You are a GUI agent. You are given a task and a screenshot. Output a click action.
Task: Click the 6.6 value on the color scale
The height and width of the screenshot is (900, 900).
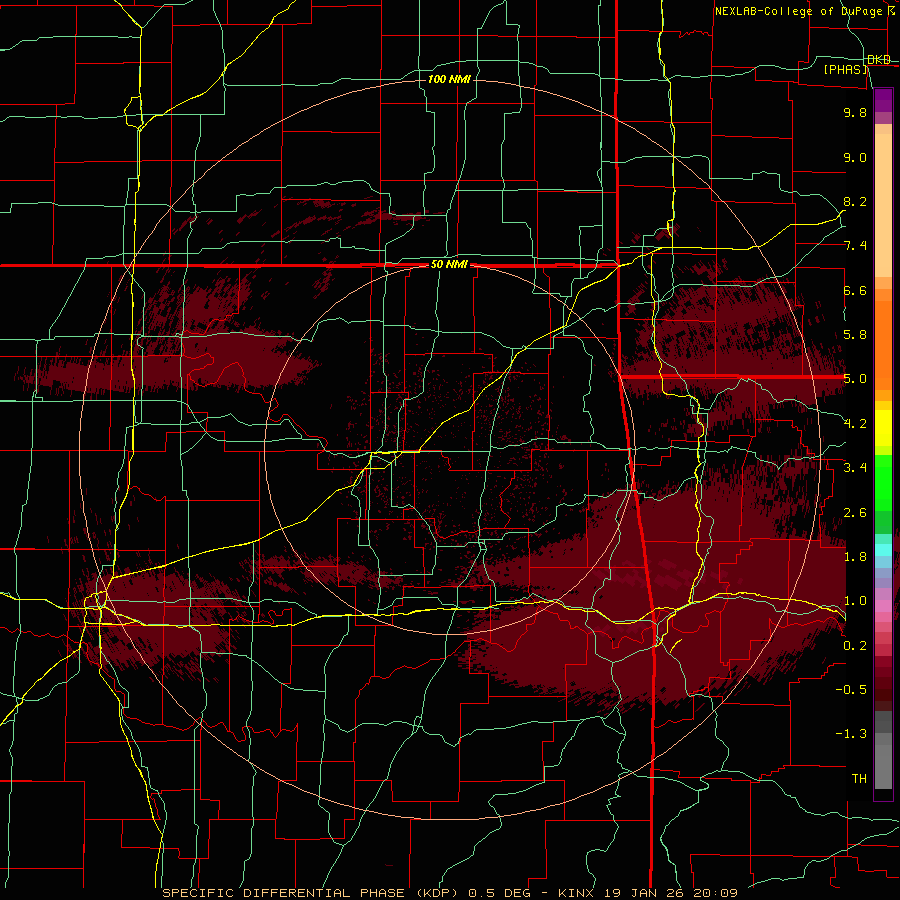point(855,290)
